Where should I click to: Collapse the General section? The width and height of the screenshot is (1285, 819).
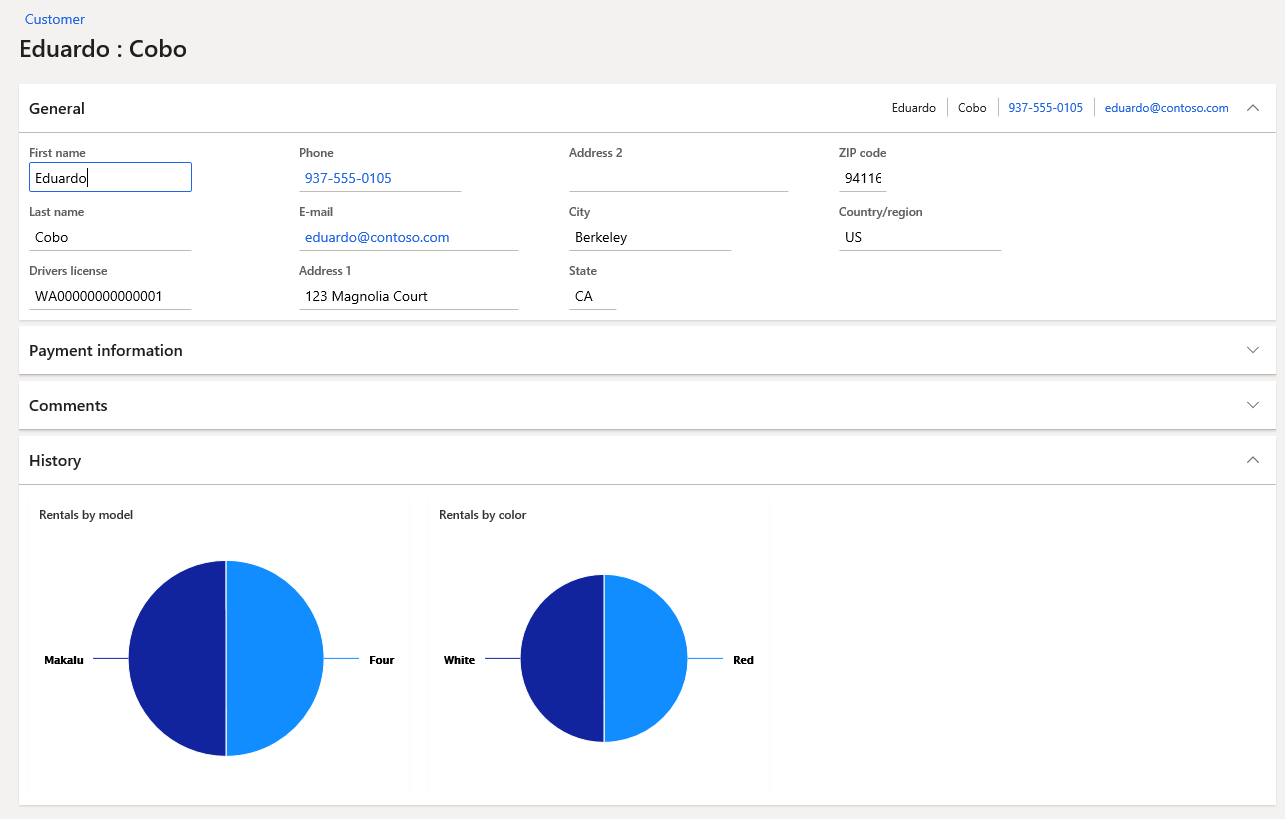point(1253,107)
